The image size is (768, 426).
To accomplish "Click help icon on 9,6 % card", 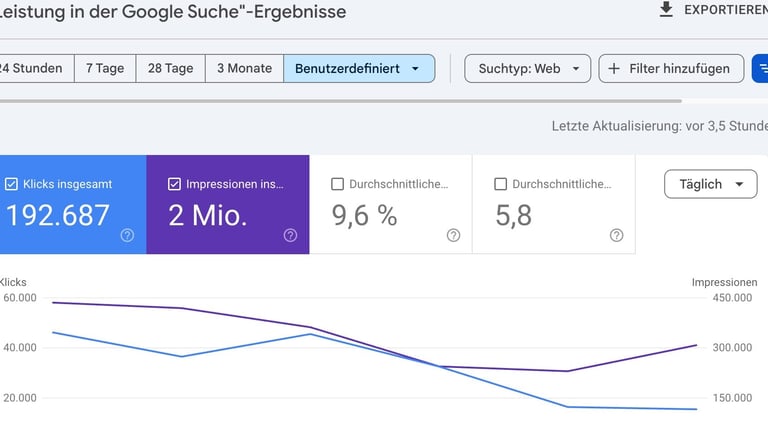I will click(x=453, y=235).
